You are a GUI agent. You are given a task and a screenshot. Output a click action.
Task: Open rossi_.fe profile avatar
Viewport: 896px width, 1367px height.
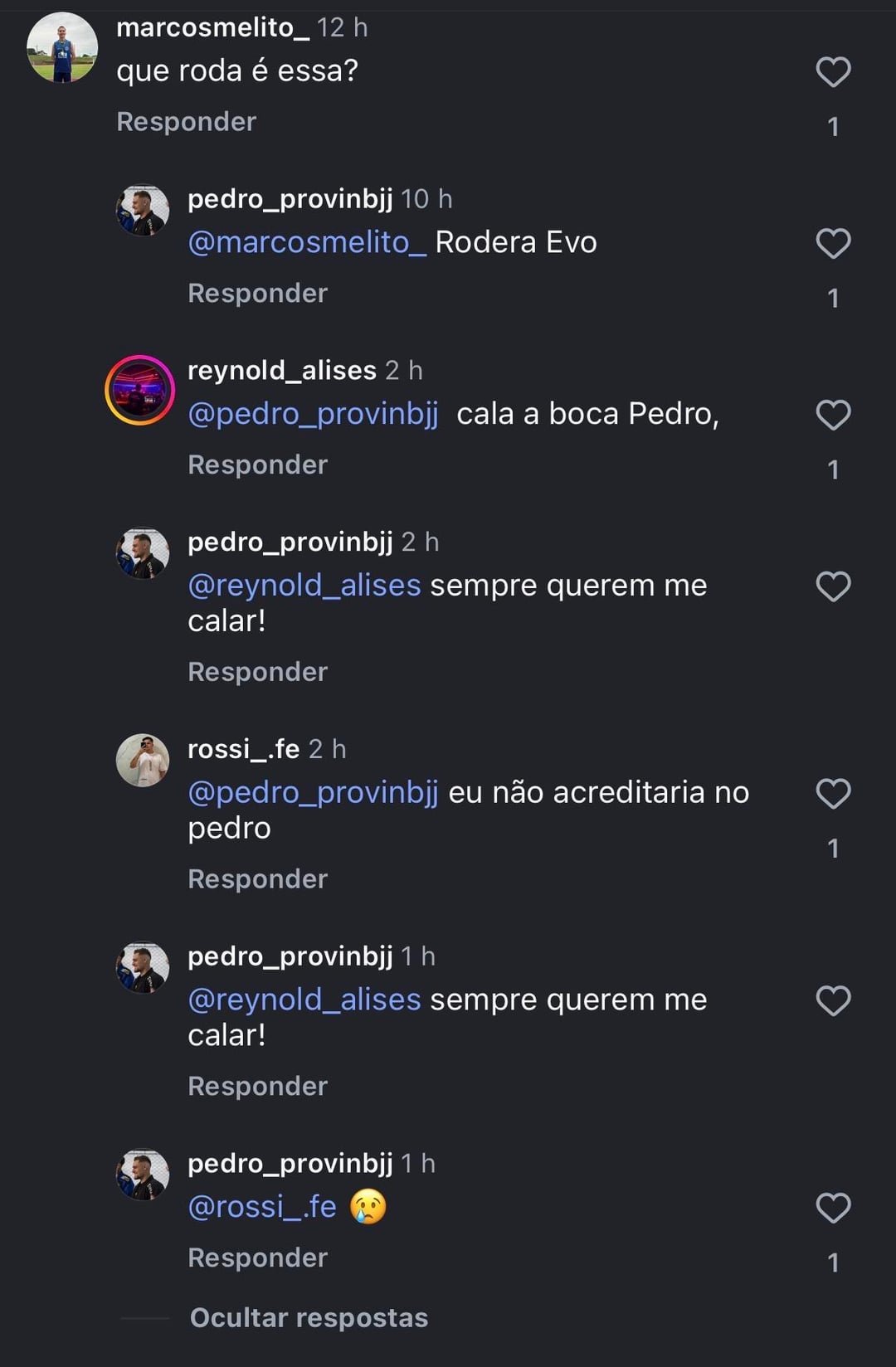click(x=143, y=760)
